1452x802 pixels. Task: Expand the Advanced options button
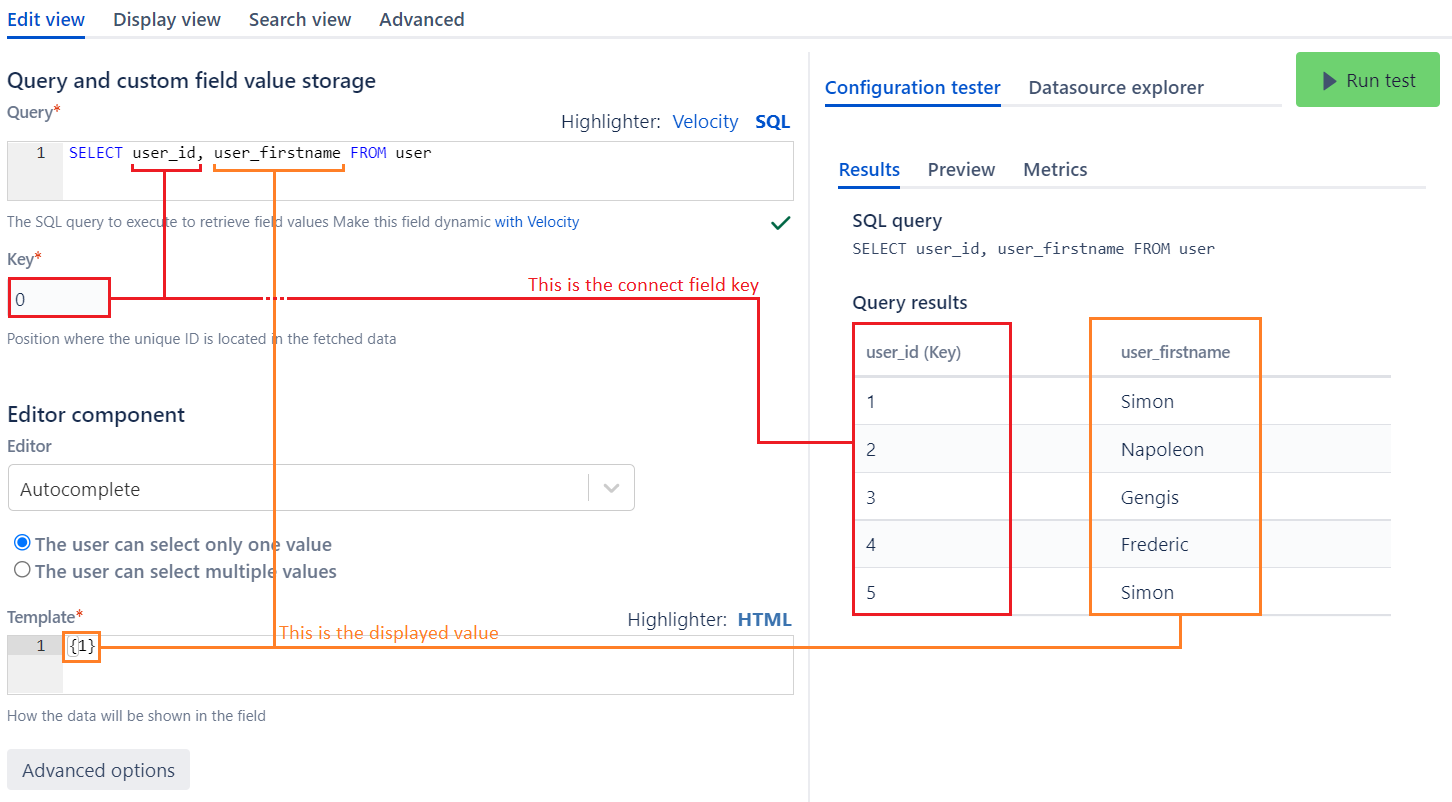point(98,770)
